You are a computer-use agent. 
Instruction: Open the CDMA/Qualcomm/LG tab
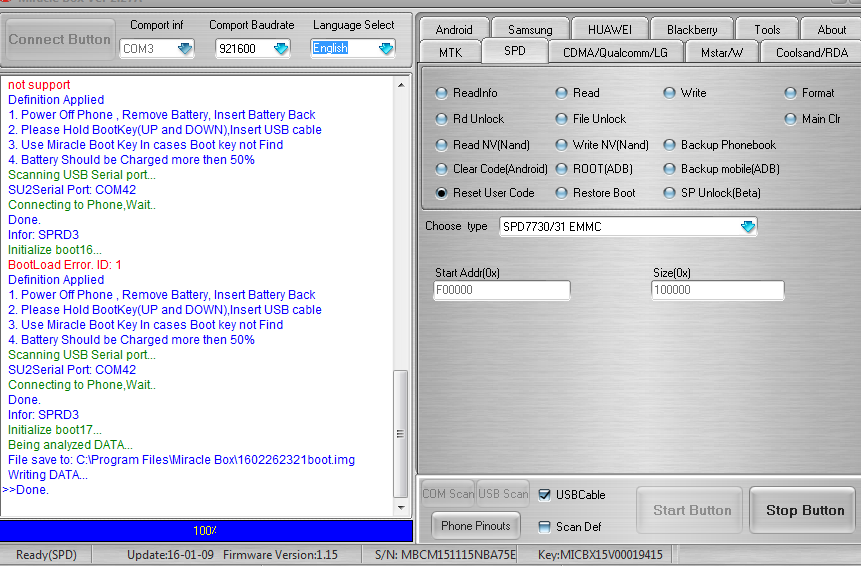pos(615,52)
